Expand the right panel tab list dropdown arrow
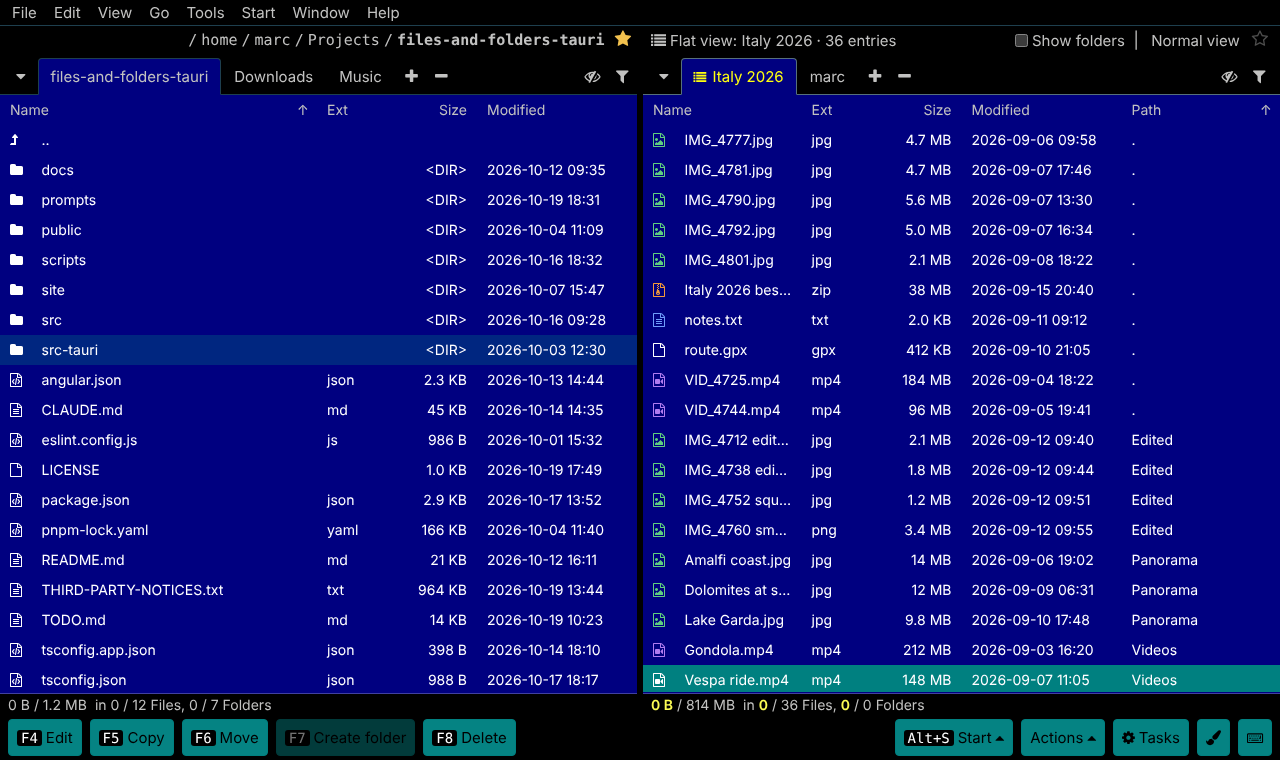This screenshot has height=760, width=1280. pyautogui.click(x=662, y=77)
